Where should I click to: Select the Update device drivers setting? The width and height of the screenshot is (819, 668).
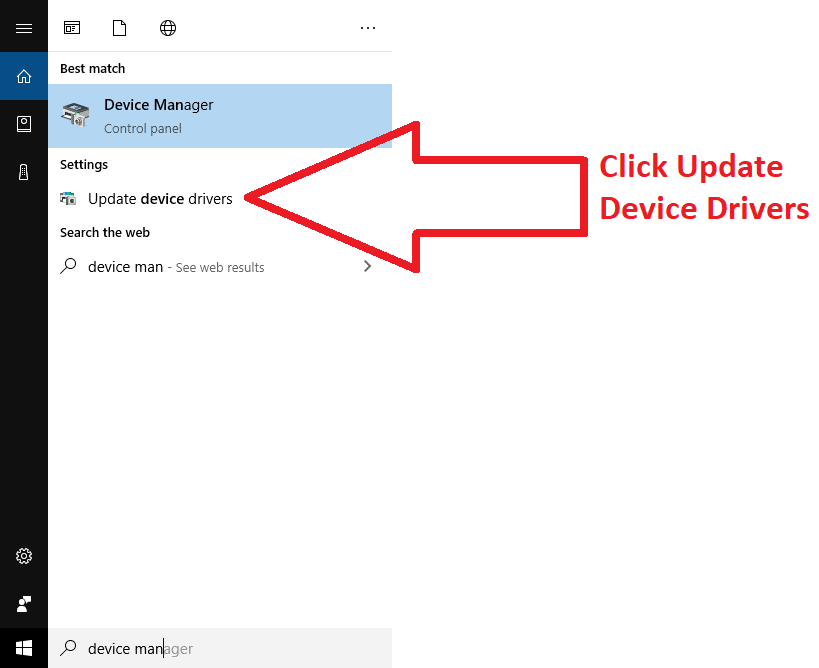tap(160, 199)
